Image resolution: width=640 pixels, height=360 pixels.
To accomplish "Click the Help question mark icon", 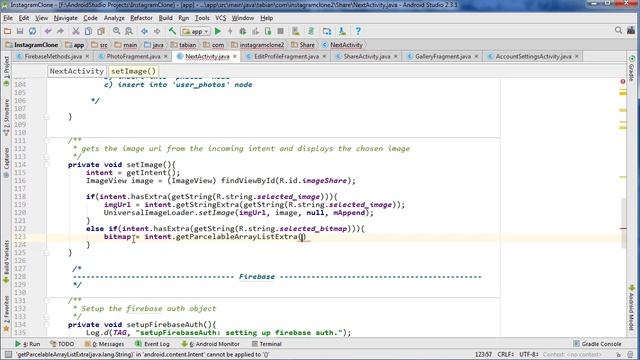I will pyautogui.click(x=358, y=31).
